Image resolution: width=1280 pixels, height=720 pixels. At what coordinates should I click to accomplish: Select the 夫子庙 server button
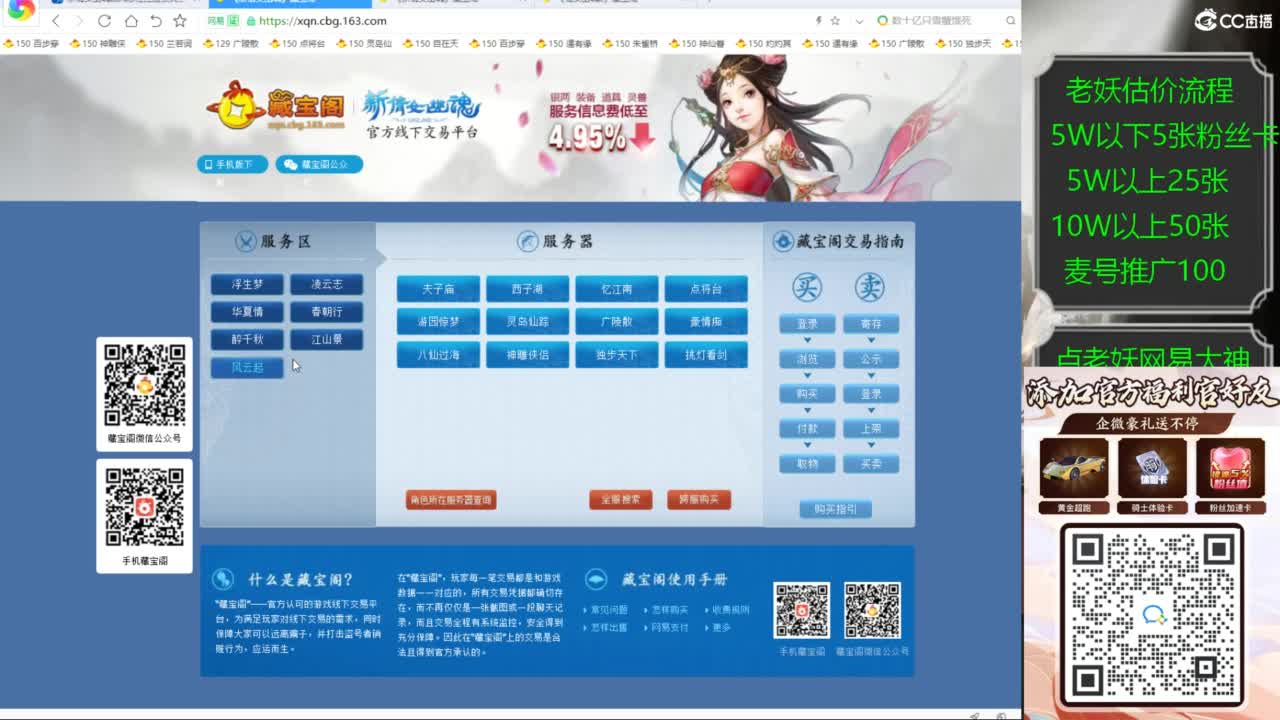(x=437, y=288)
